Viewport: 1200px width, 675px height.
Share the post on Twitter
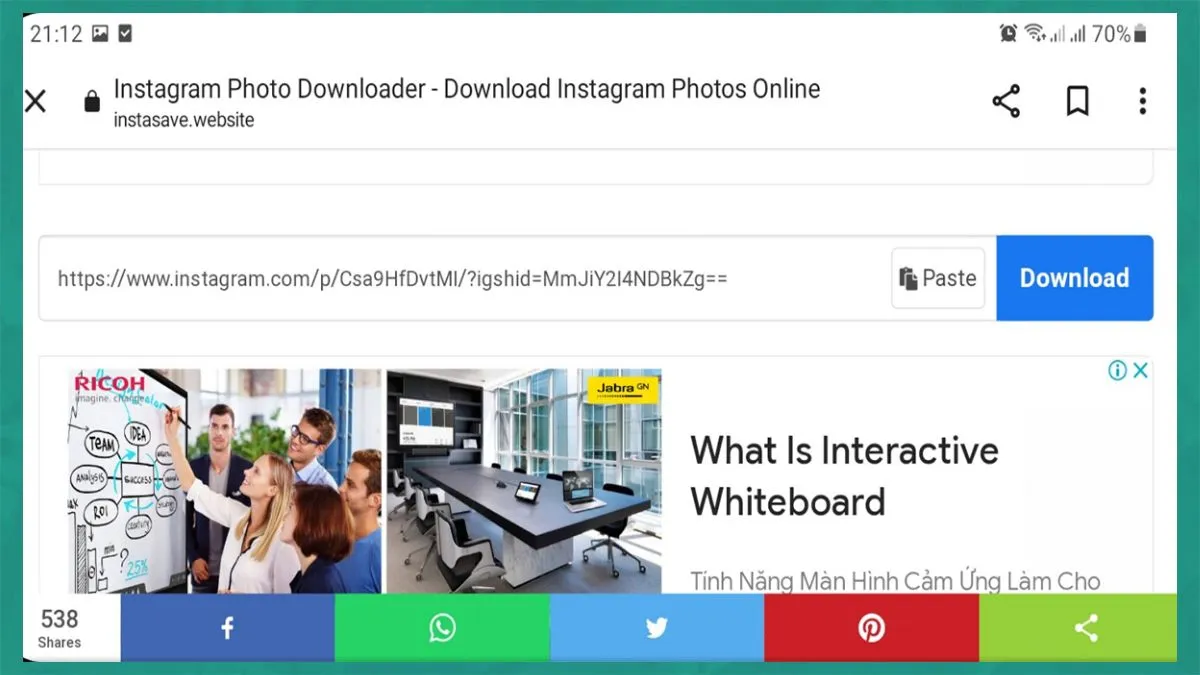pos(657,628)
